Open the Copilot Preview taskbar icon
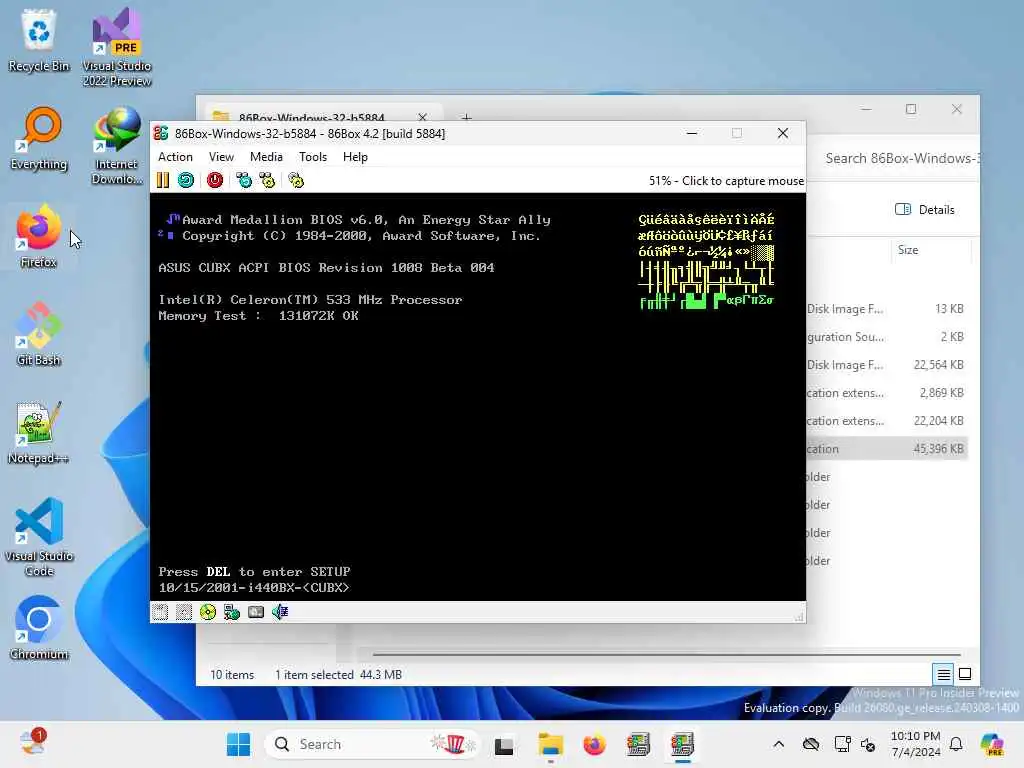The height and width of the screenshot is (768, 1024). 993,744
